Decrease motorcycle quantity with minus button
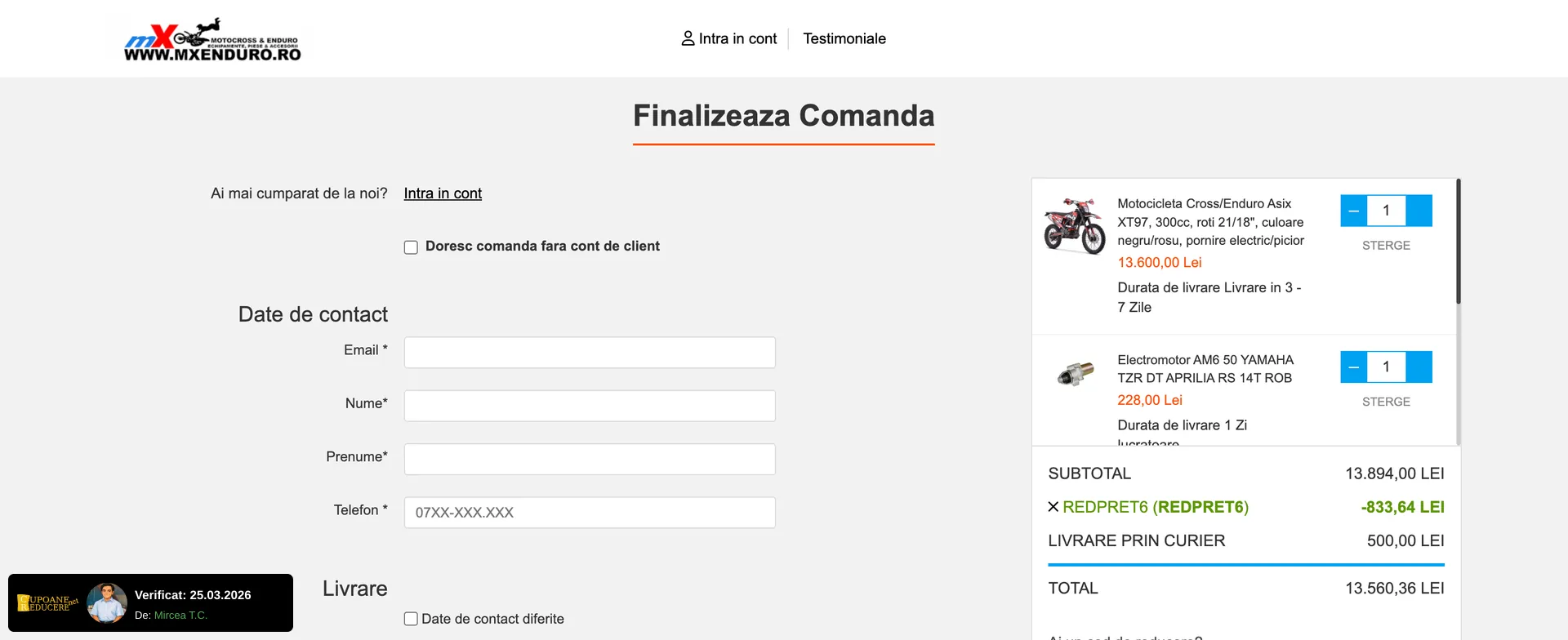This screenshot has height=640, width=1568. 1353,211
